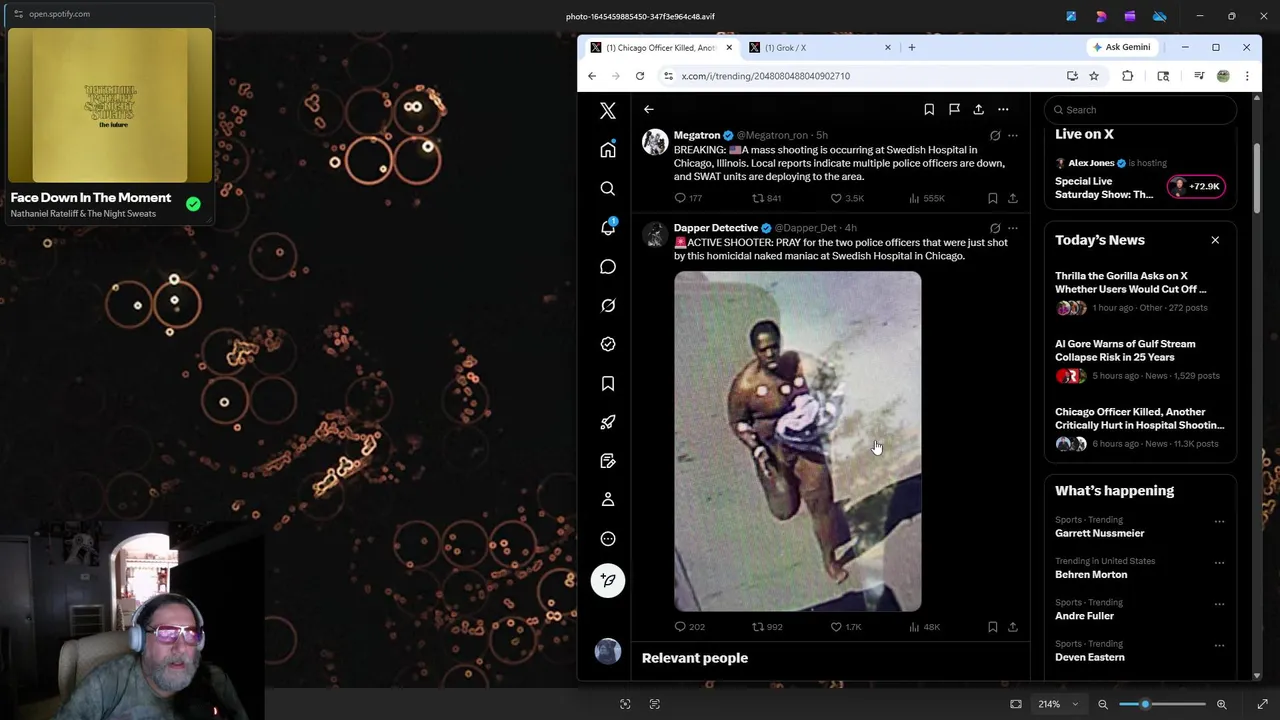Reply to the Megatron post

[681, 198]
